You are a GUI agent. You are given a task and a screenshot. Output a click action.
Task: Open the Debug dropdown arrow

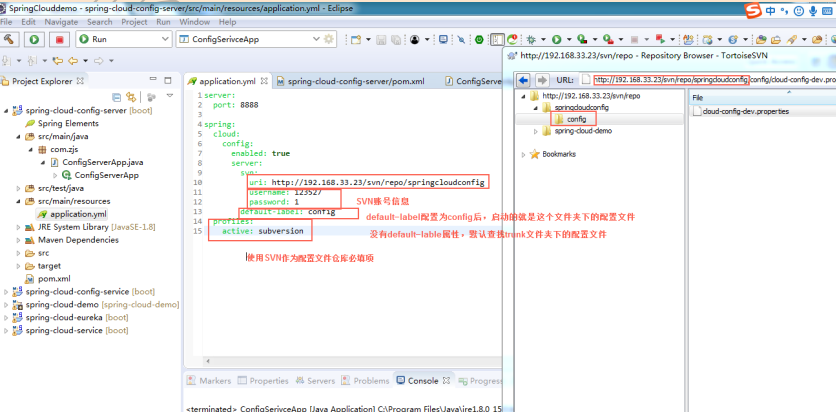coord(543,39)
